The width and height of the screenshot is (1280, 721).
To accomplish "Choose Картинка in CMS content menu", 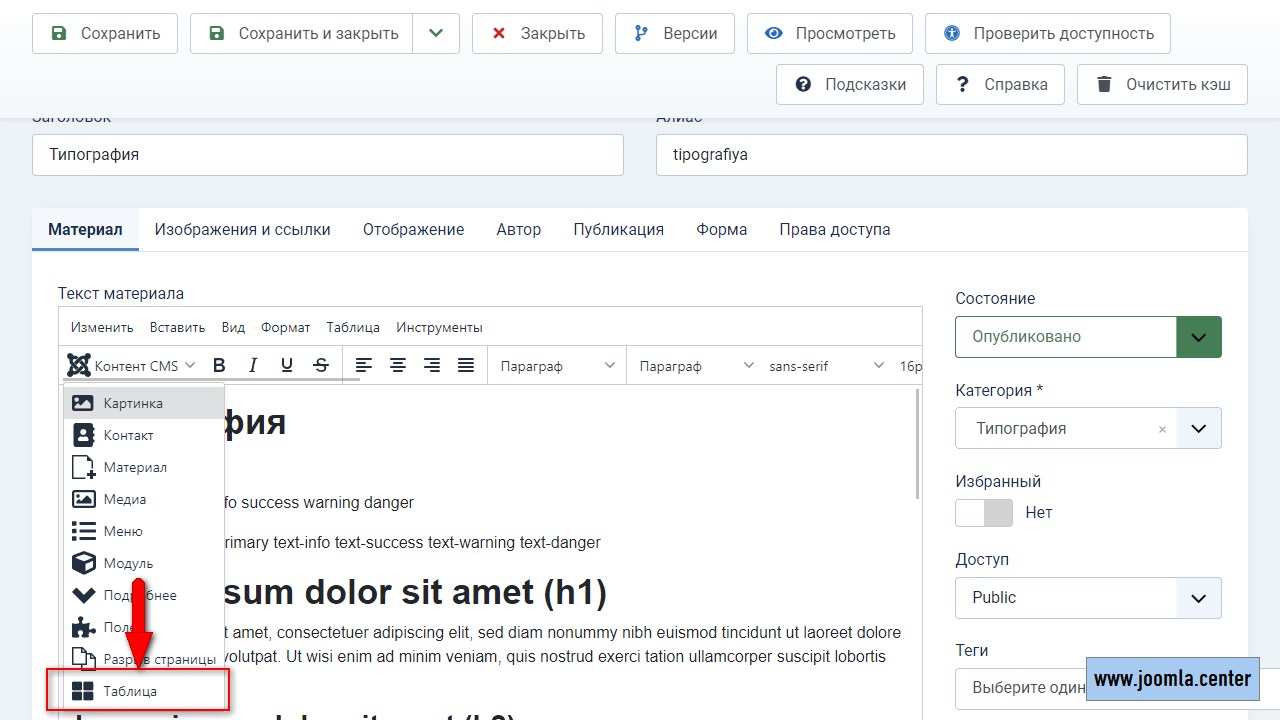I will [133, 404].
